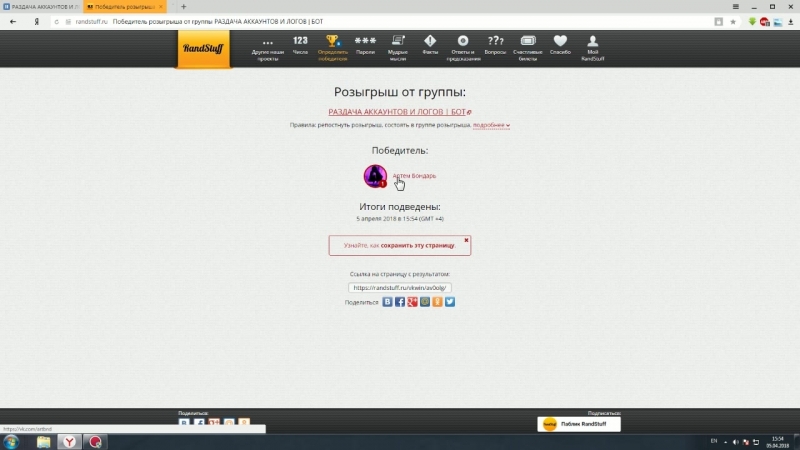Select the trophy 'Определить победителя' item
The width and height of the screenshot is (800, 450).
[x=333, y=48]
